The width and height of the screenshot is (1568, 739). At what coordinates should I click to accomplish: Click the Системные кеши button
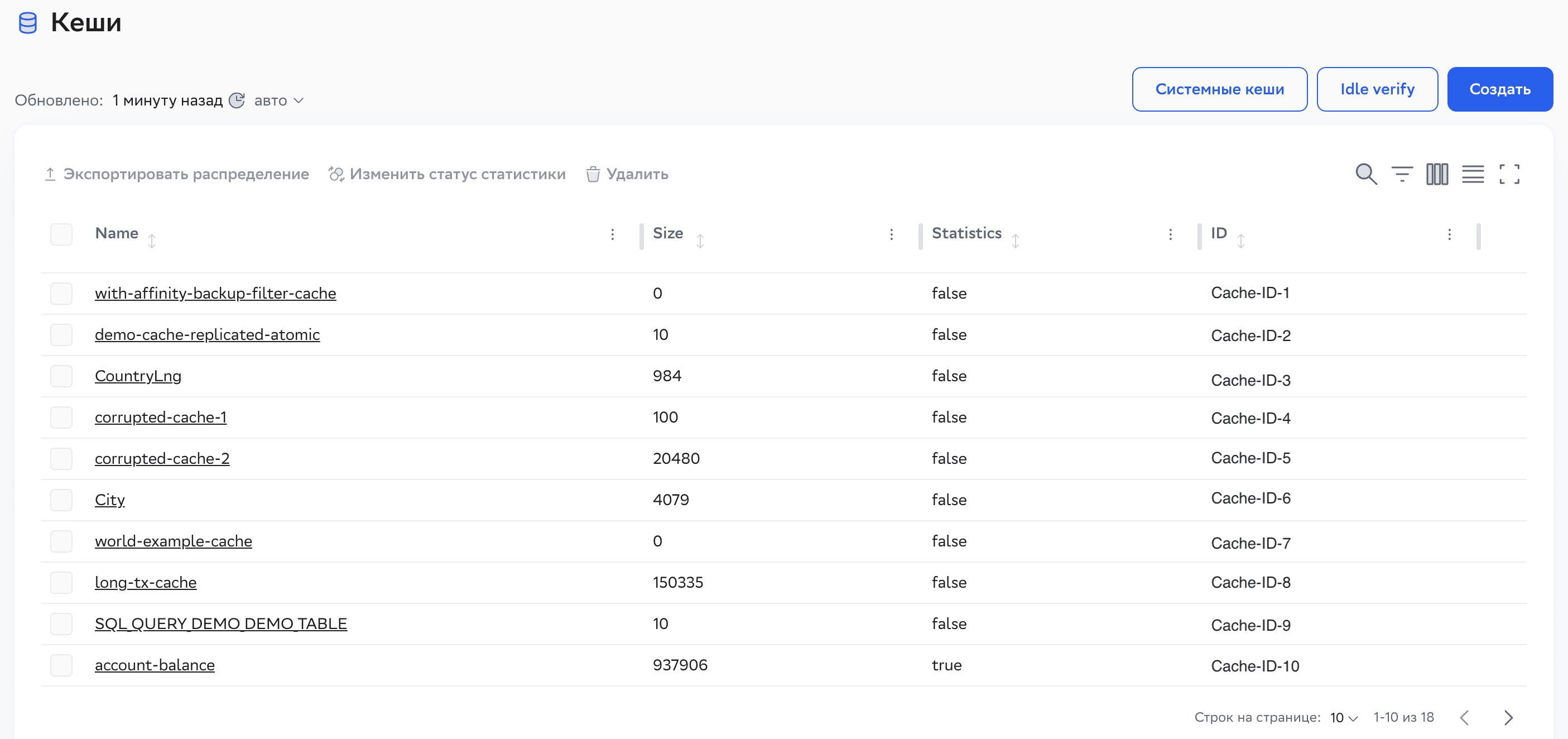pyautogui.click(x=1219, y=89)
